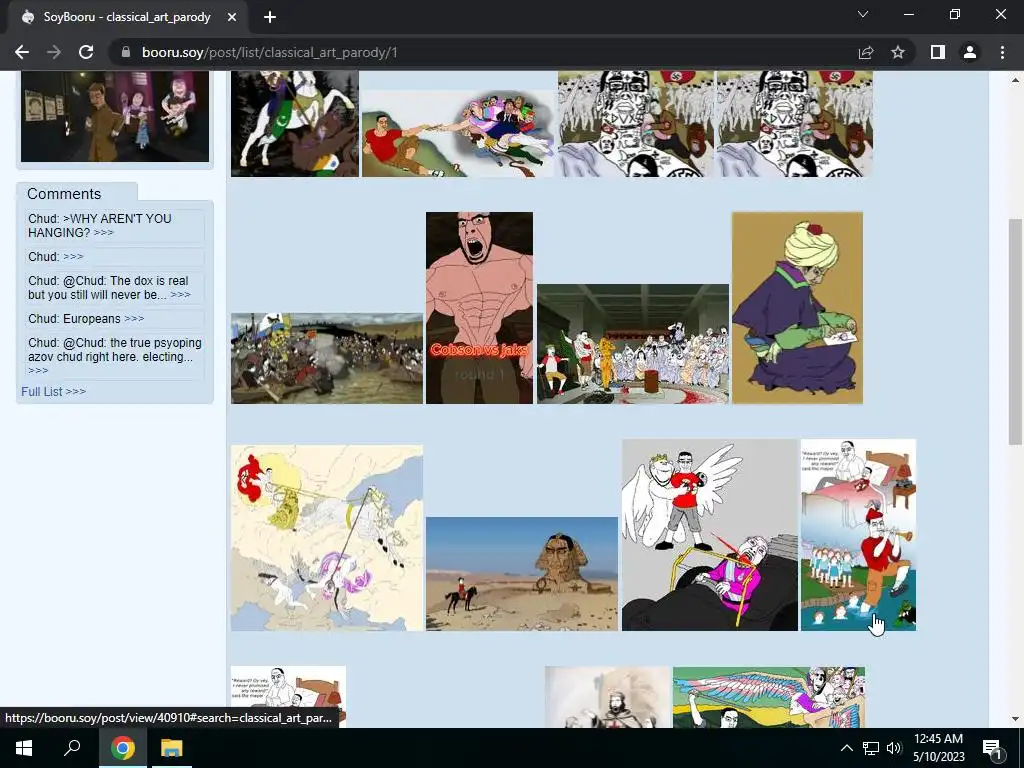The height and width of the screenshot is (768, 1024).
Task: Open the notification center icon
Action: pos(991,748)
